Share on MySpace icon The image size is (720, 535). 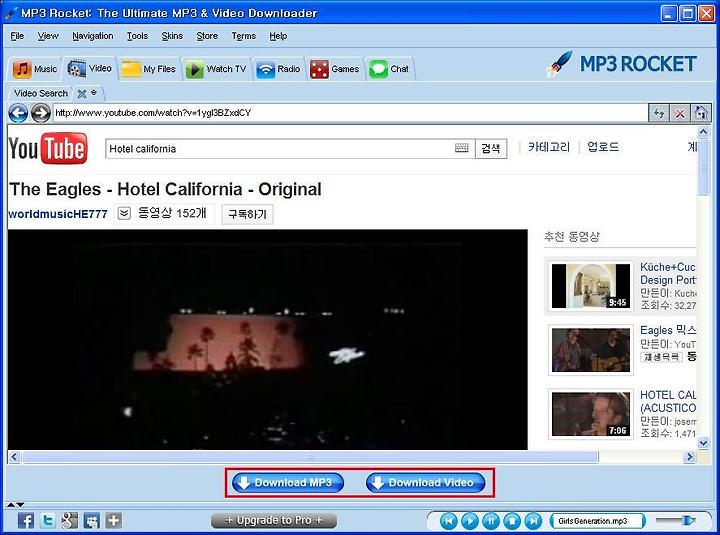(x=92, y=520)
